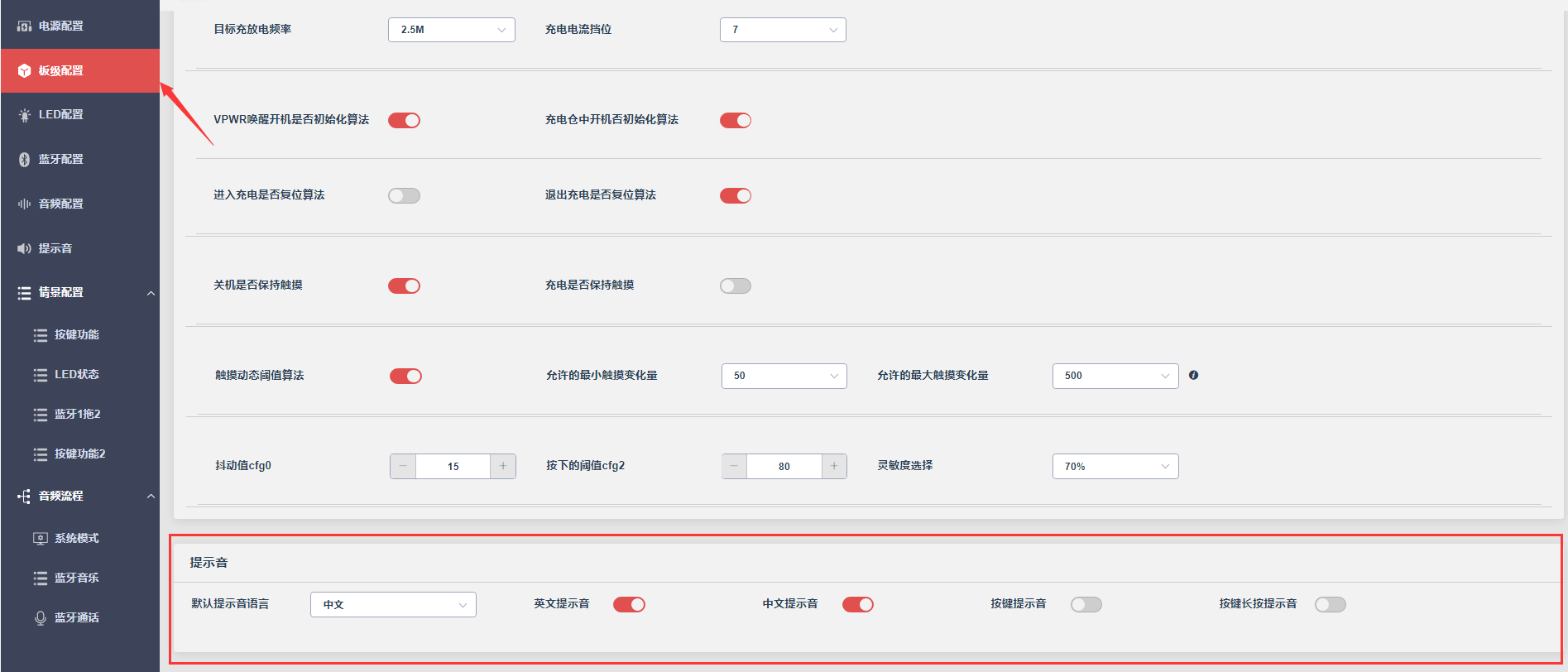The image size is (1568, 672).
Task: Click the 蓝牙1拖2 list icon
Action: [x=41, y=415]
